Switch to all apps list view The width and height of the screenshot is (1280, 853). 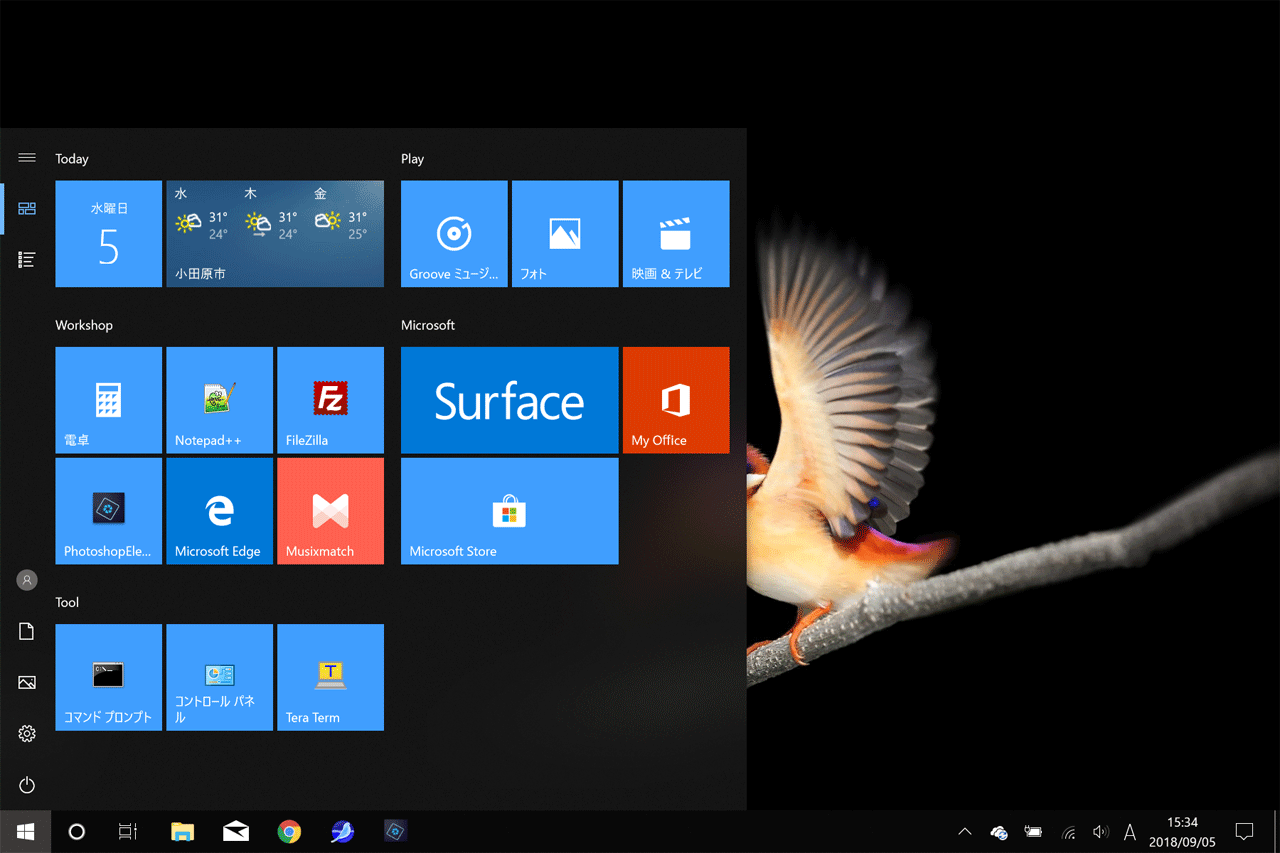click(x=27, y=260)
